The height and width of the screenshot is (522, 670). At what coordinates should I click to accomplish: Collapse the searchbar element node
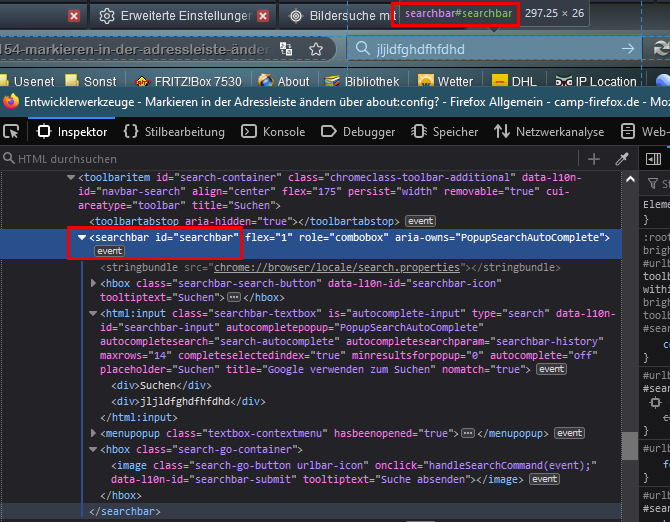click(x=82, y=237)
